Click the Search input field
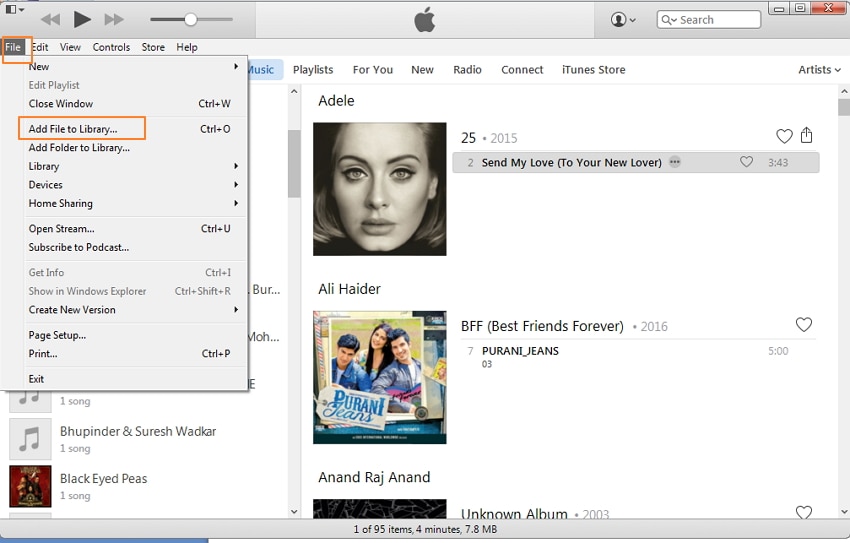Screen dimensions: 850x543 (x=709, y=20)
